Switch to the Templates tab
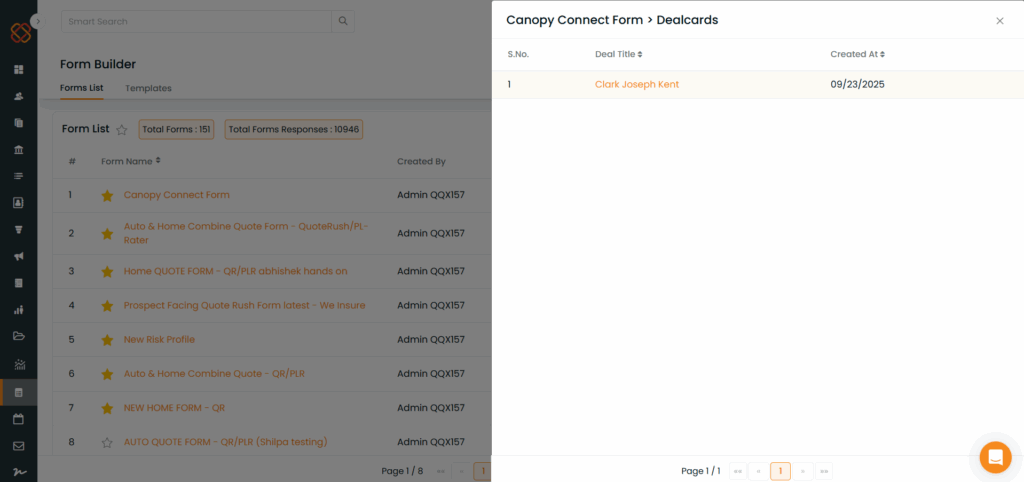This screenshot has width=1024, height=482. [x=148, y=88]
